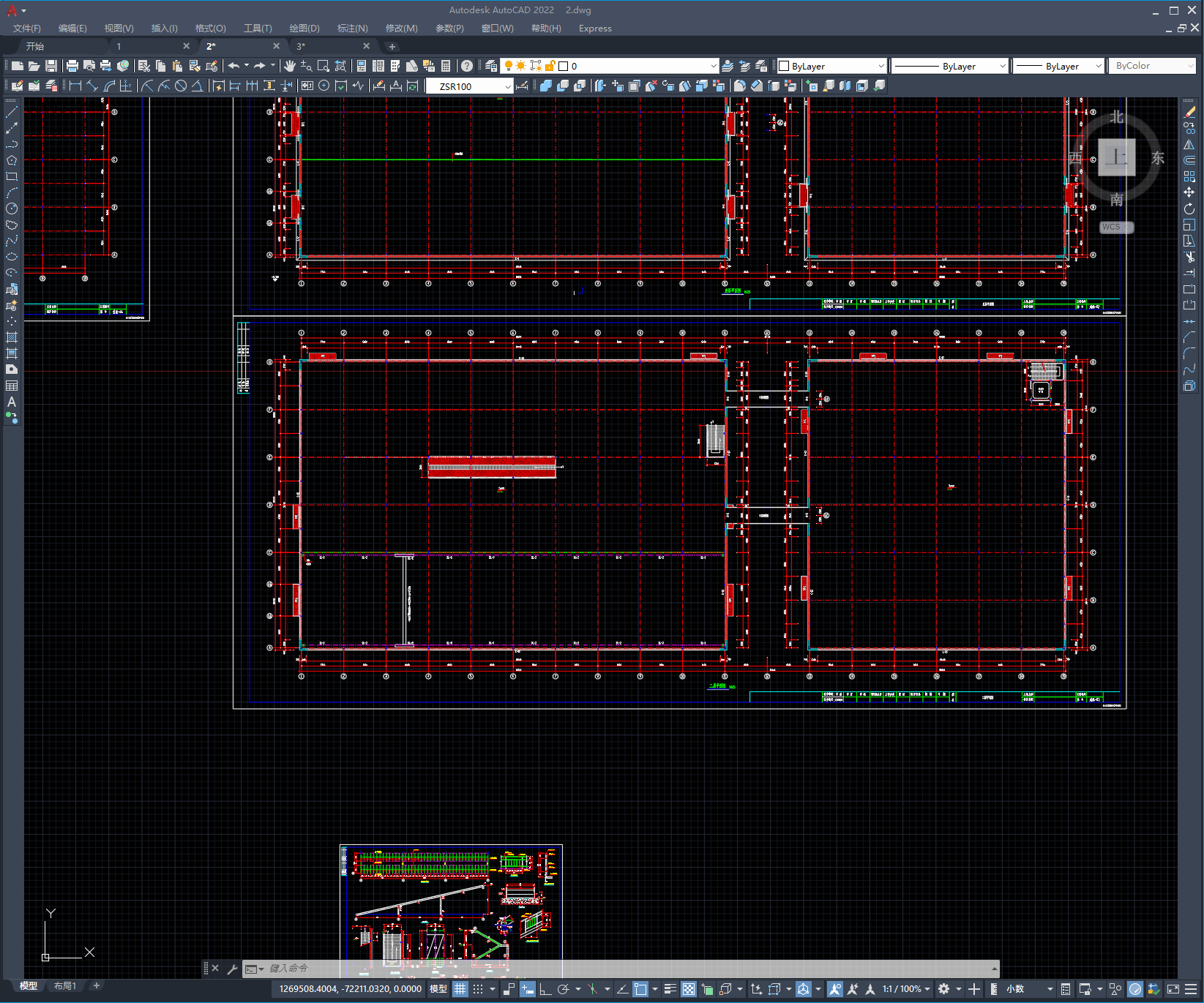
Task: Activate the Pan hand tool
Action: click(x=290, y=66)
